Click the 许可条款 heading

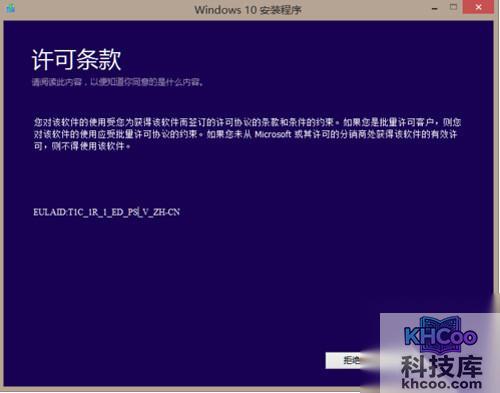pyautogui.click(x=76, y=60)
